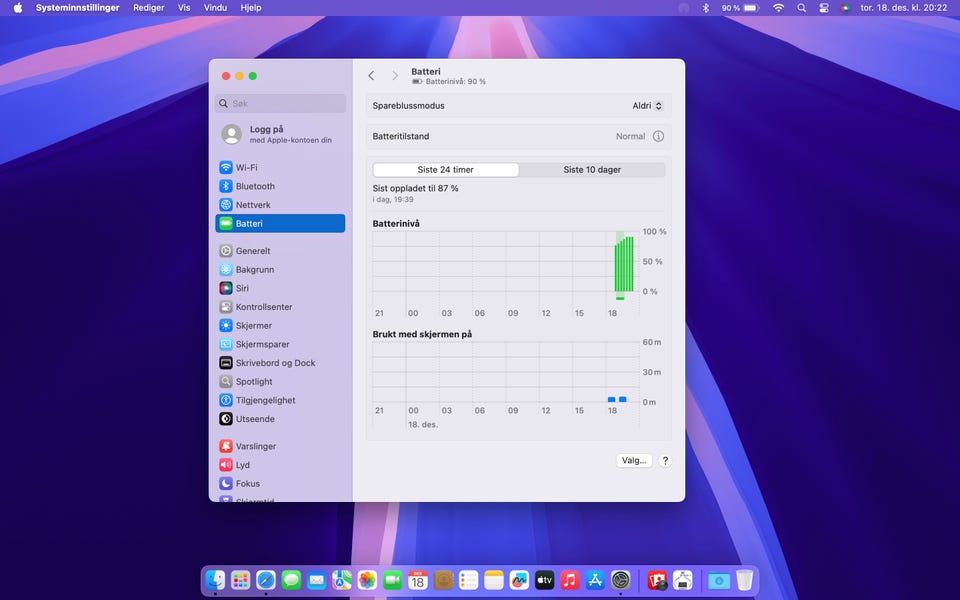Open Varslinger settings
960x600 pixels.
[x=256, y=446]
